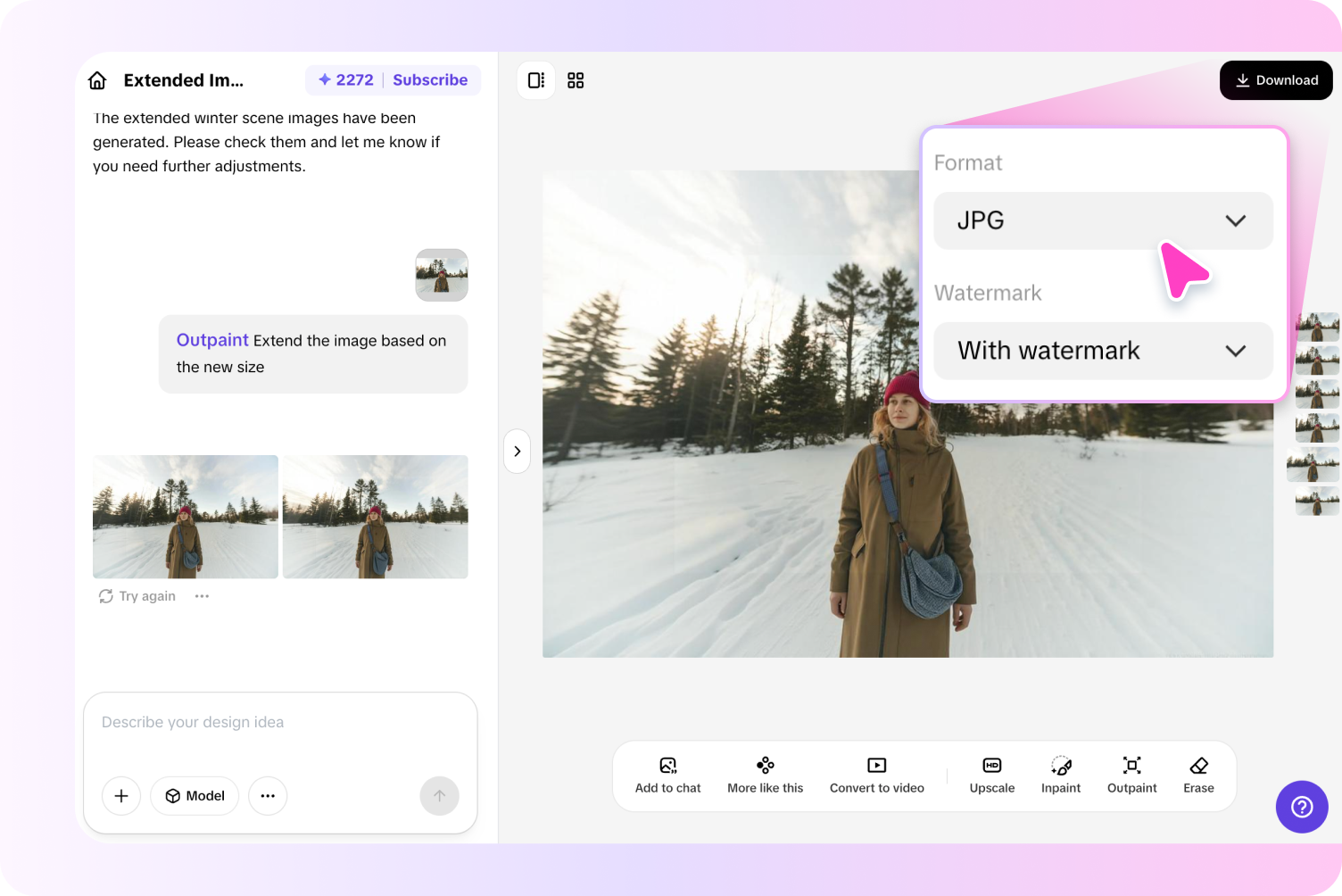The image size is (1342, 896).
Task: Open the help question mark button
Action: (x=1302, y=807)
